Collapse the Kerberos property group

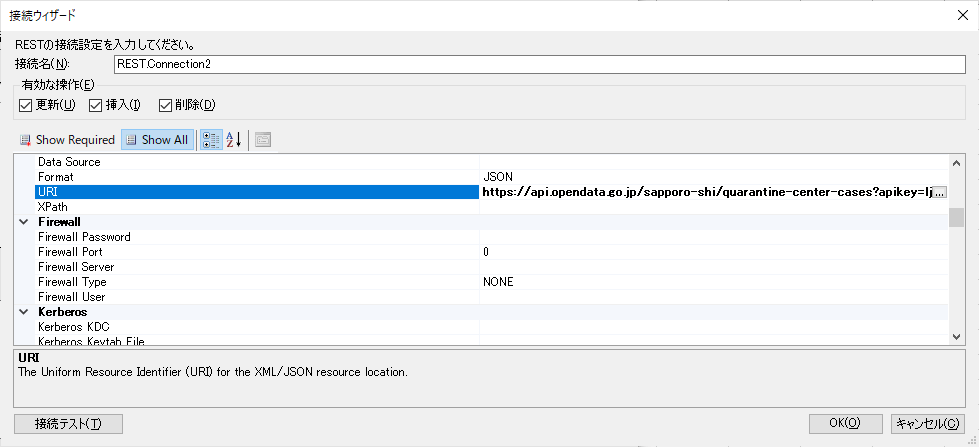coord(24,312)
